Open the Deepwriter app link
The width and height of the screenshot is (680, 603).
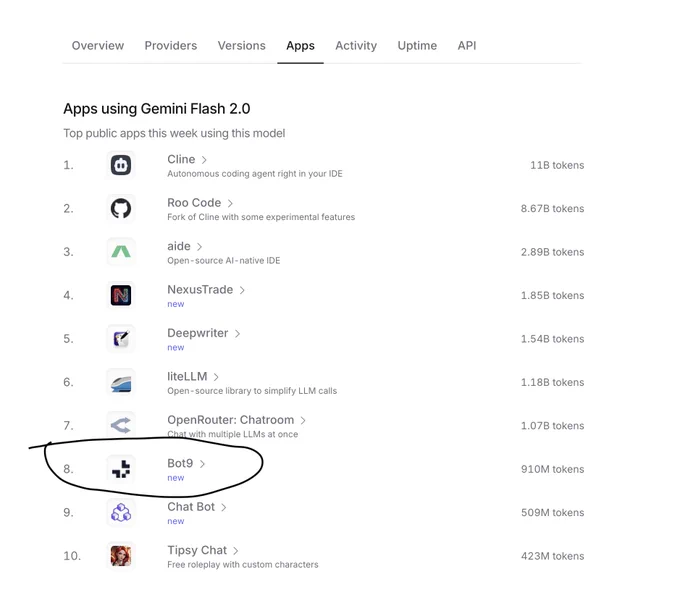[x=198, y=333]
